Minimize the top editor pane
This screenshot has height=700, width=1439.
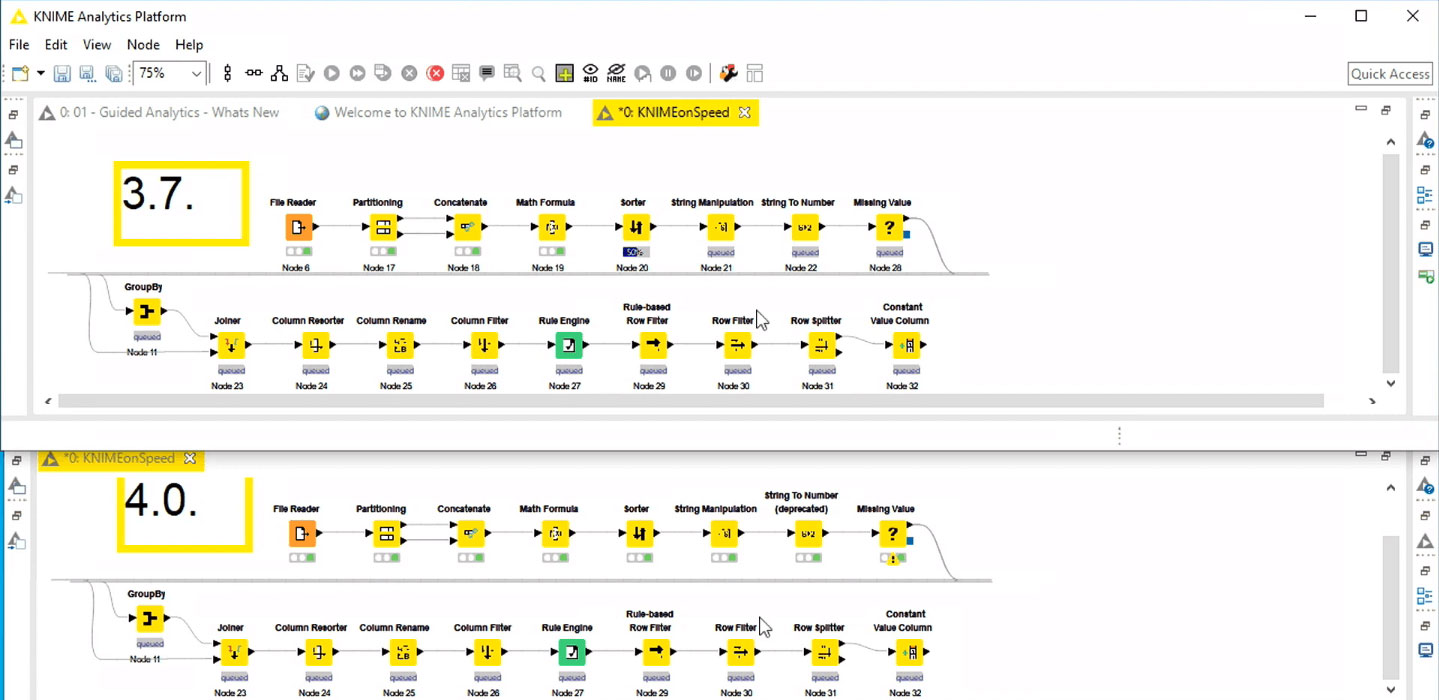coord(1360,109)
